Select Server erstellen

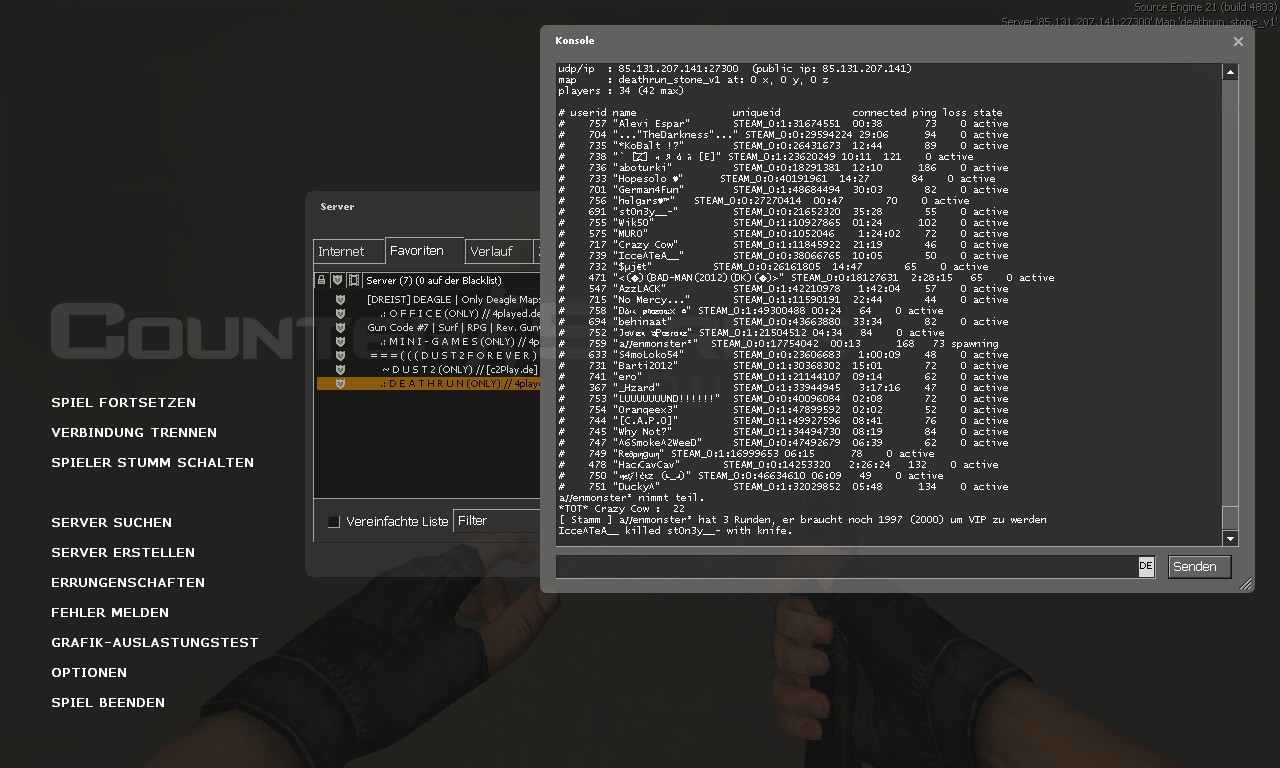(123, 553)
